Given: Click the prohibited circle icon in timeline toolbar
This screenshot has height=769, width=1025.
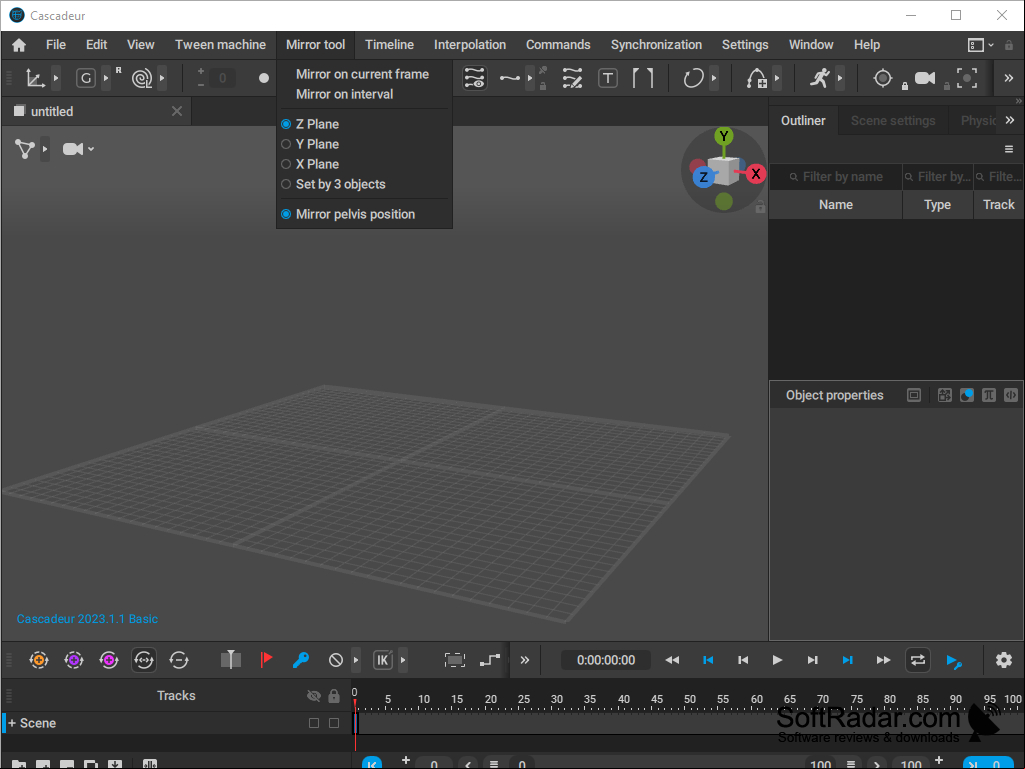Looking at the screenshot, I should click(336, 660).
